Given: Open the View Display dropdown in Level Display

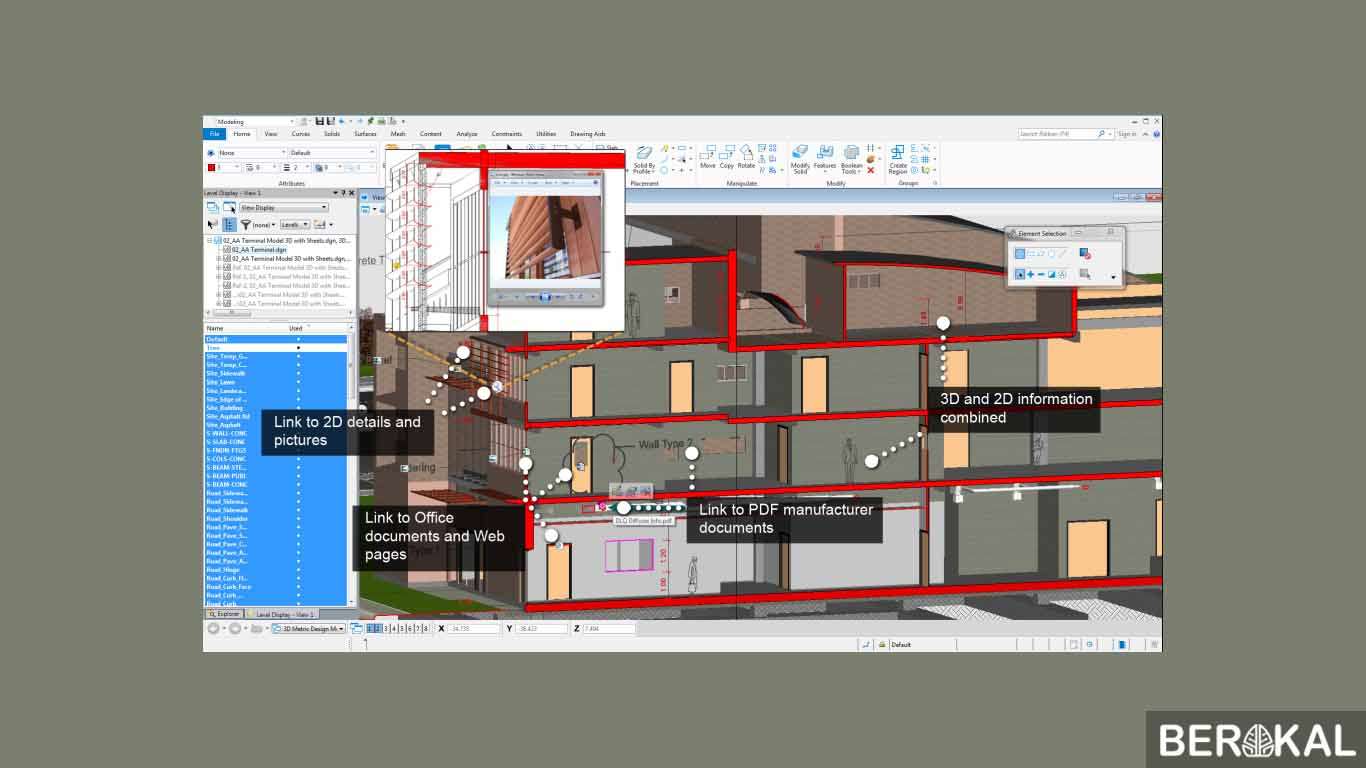Looking at the screenshot, I should coord(283,208).
